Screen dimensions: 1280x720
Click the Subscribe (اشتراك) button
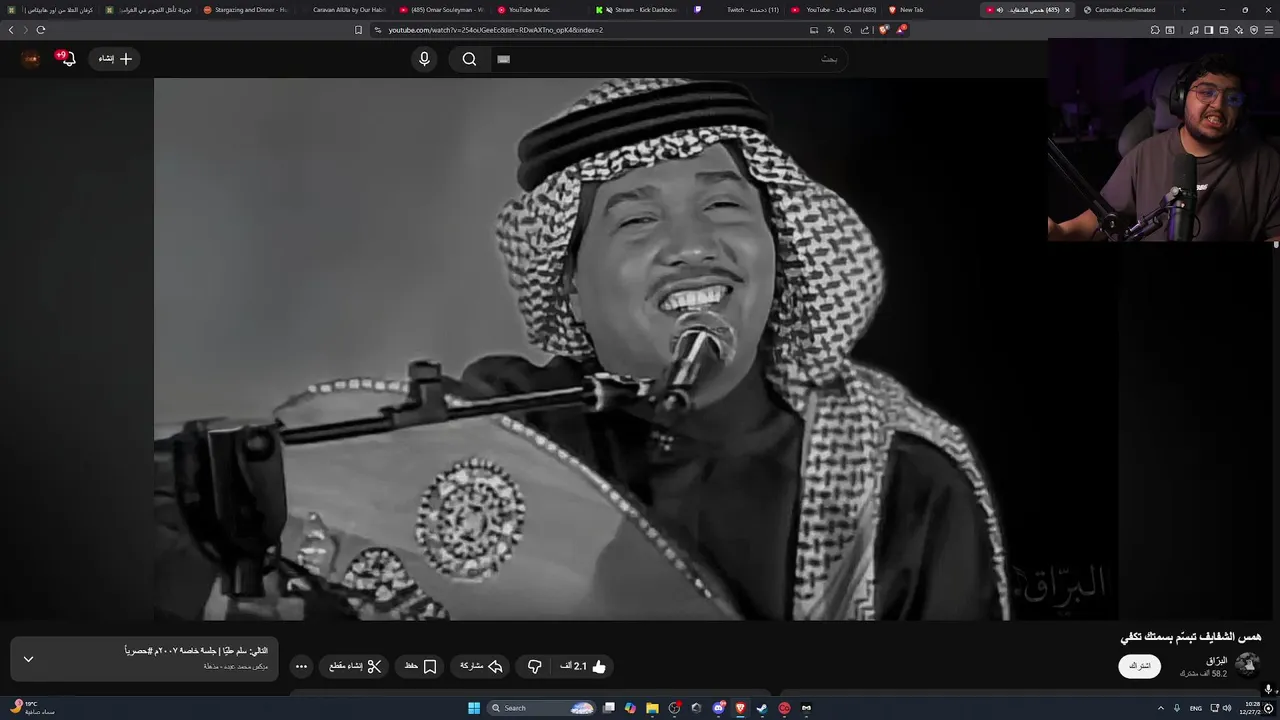pyautogui.click(x=1140, y=666)
